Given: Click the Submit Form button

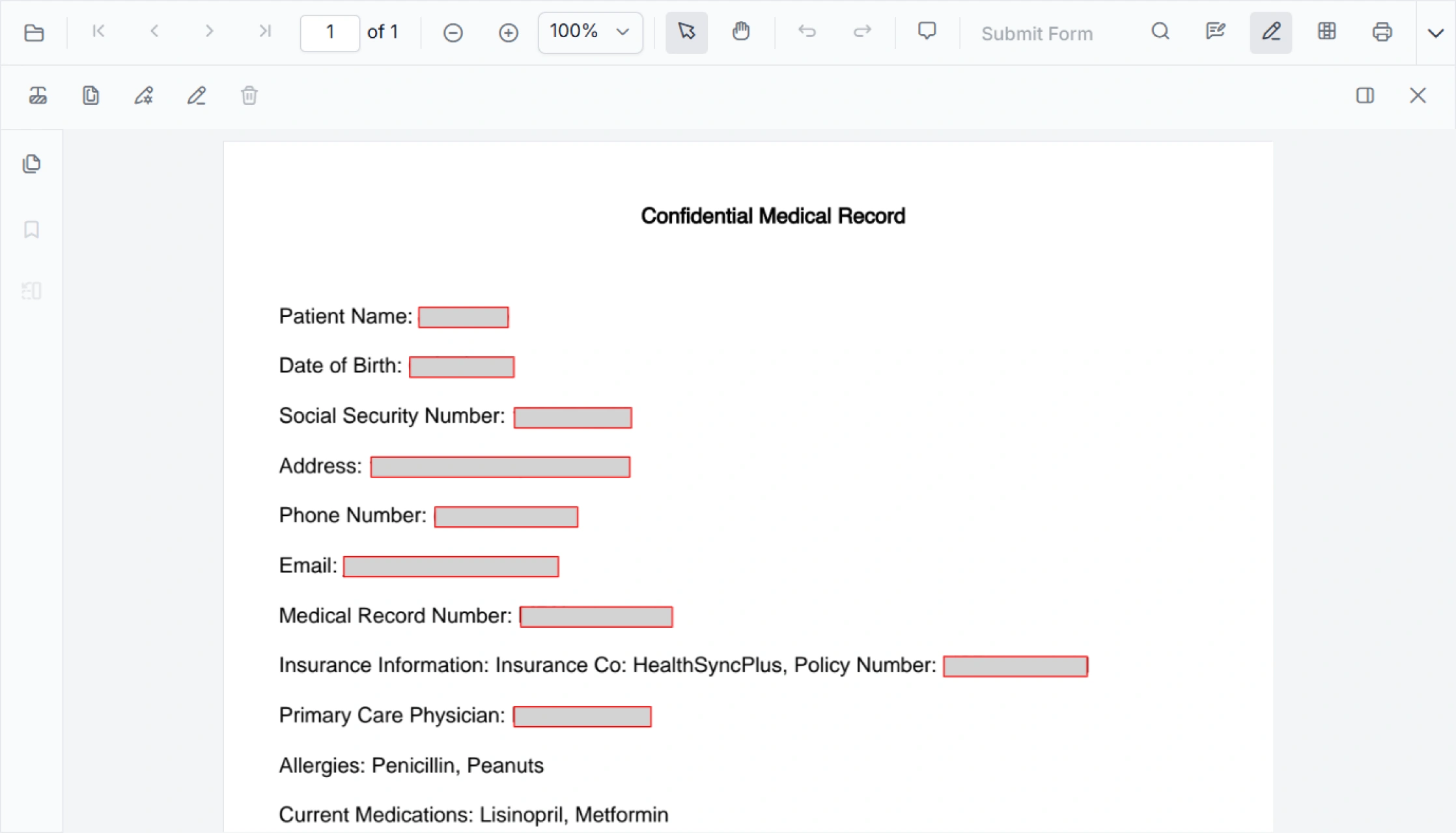Looking at the screenshot, I should click(1037, 34).
